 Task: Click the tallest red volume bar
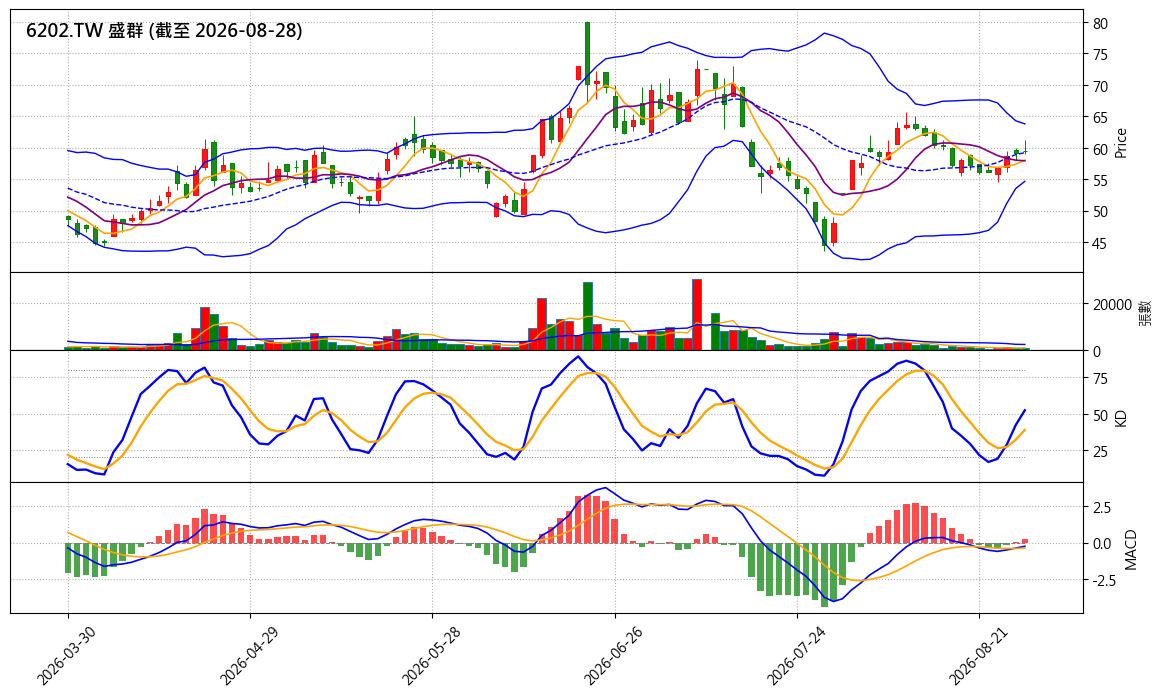(696, 315)
